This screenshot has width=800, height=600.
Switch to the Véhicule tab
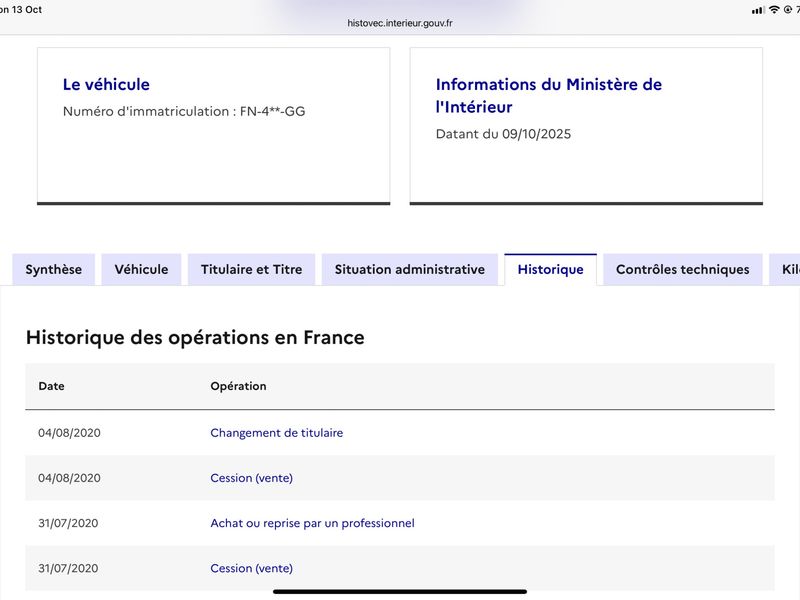tap(141, 269)
